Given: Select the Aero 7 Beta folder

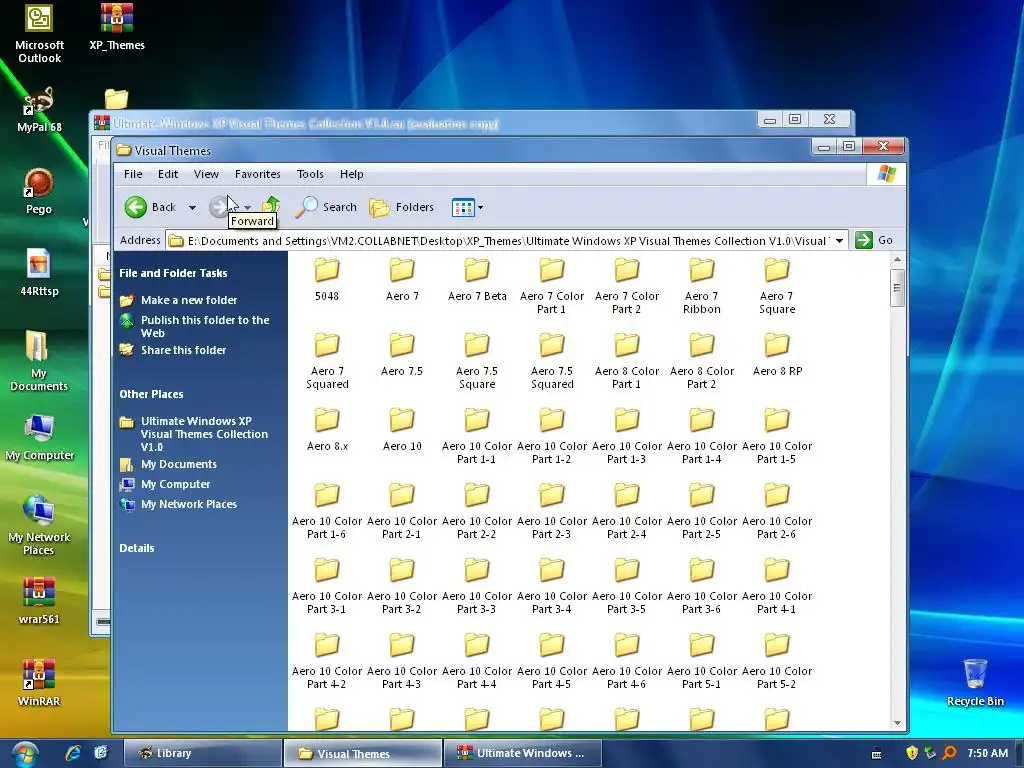Looking at the screenshot, I should pos(477,280).
